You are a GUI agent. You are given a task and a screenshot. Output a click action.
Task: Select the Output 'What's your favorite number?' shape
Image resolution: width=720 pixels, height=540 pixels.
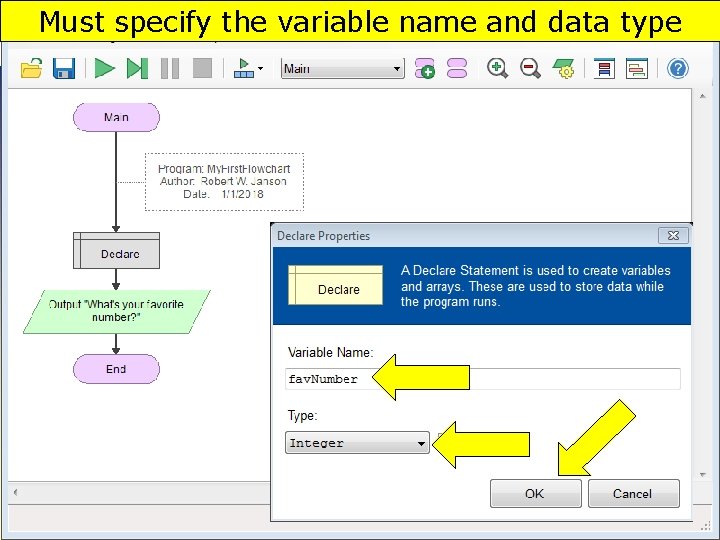click(x=117, y=311)
